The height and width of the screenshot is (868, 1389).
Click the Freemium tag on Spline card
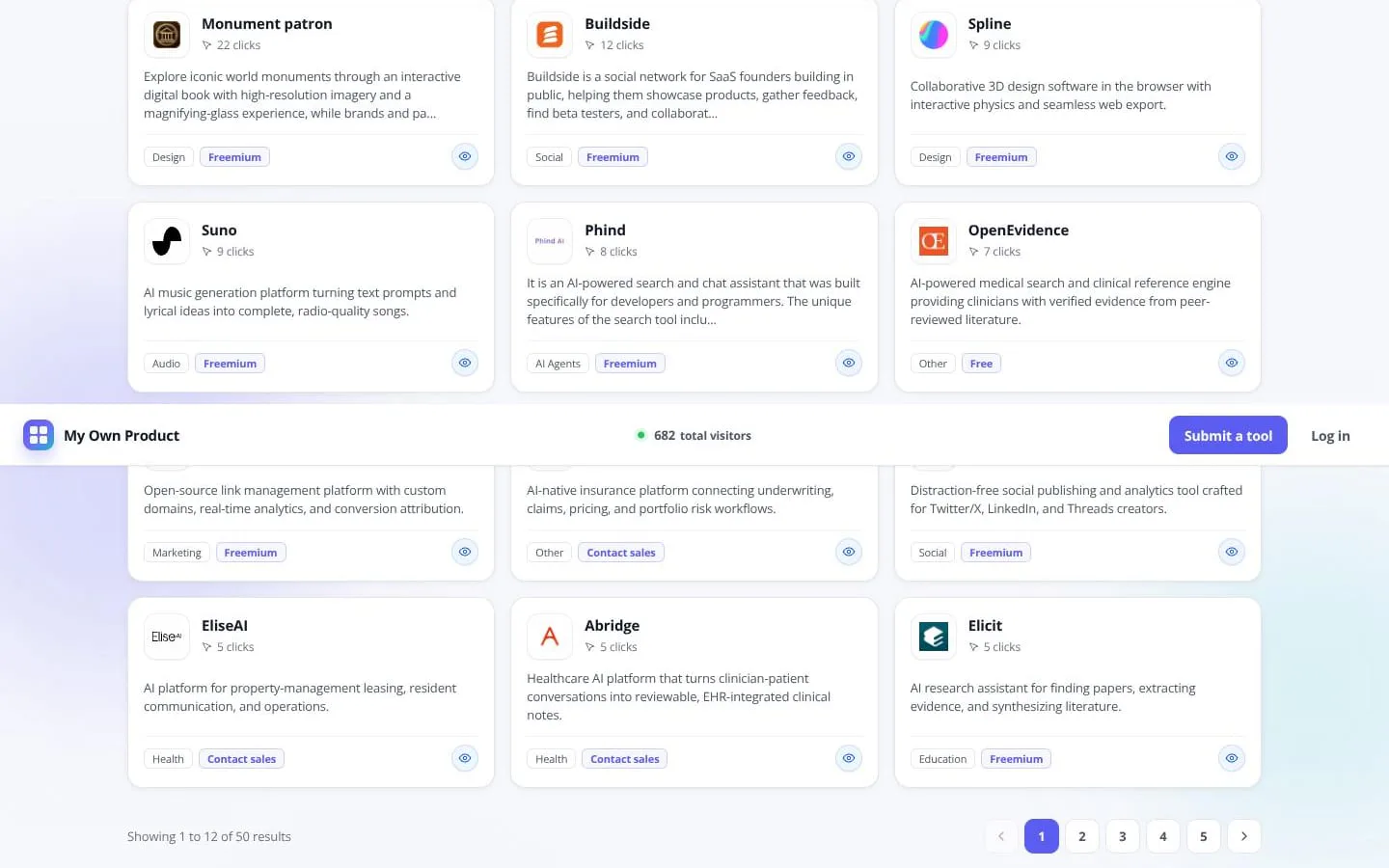[x=1001, y=157]
